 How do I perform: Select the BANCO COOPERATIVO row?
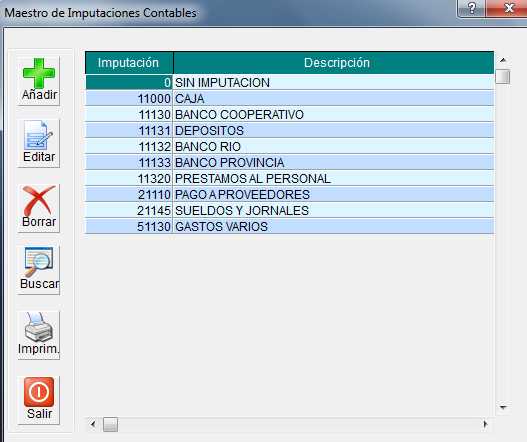290,115
